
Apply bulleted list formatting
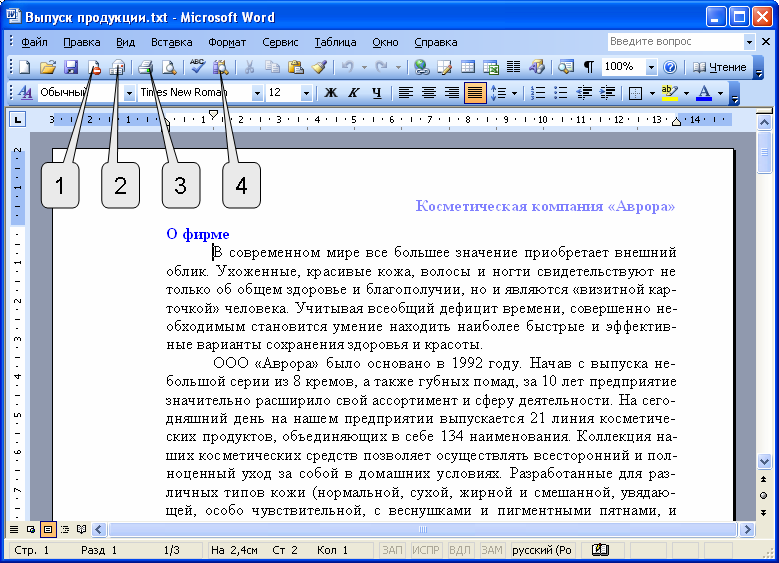click(x=560, y=93)
